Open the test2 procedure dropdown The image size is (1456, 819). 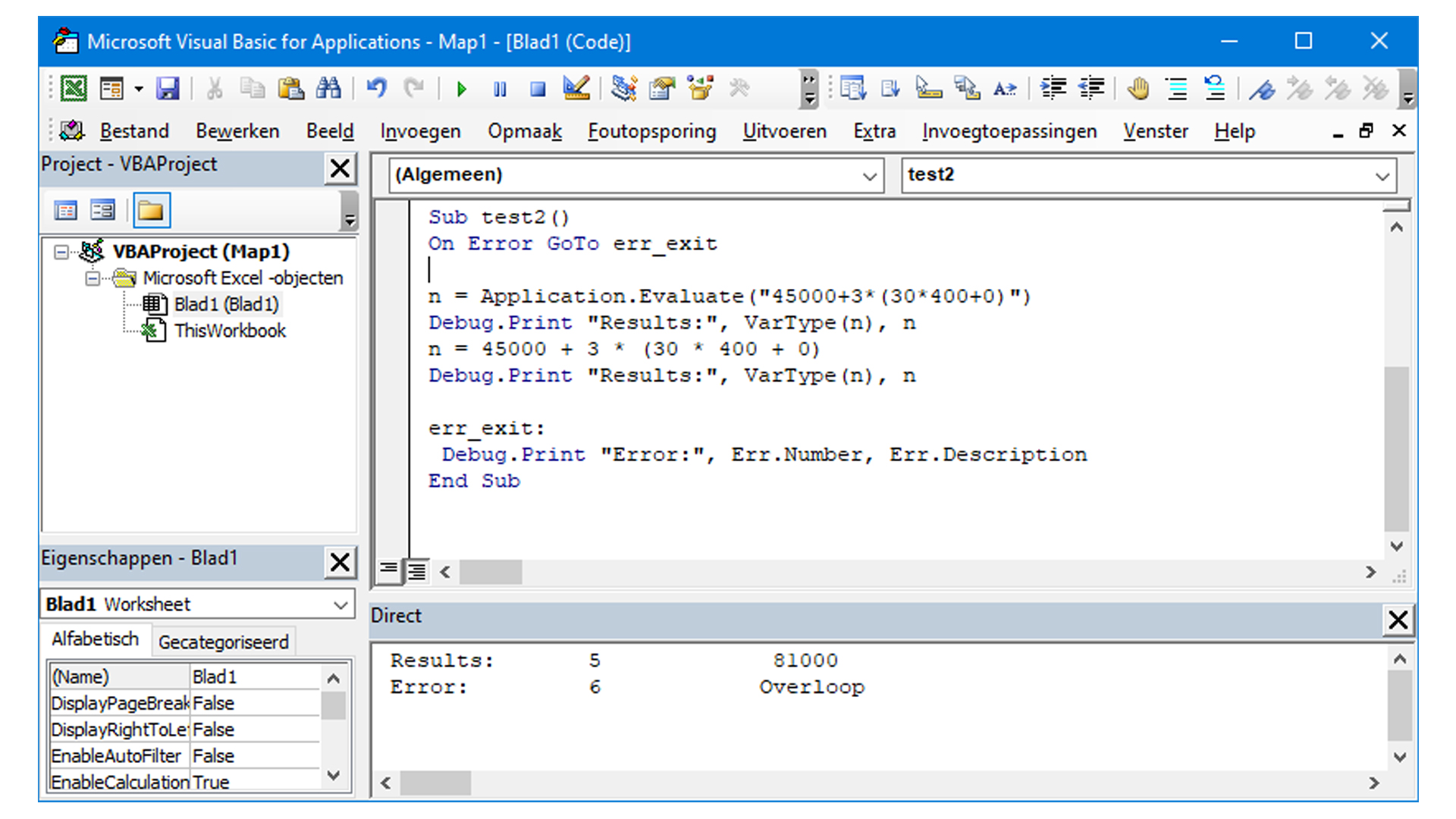point(1382,176)
